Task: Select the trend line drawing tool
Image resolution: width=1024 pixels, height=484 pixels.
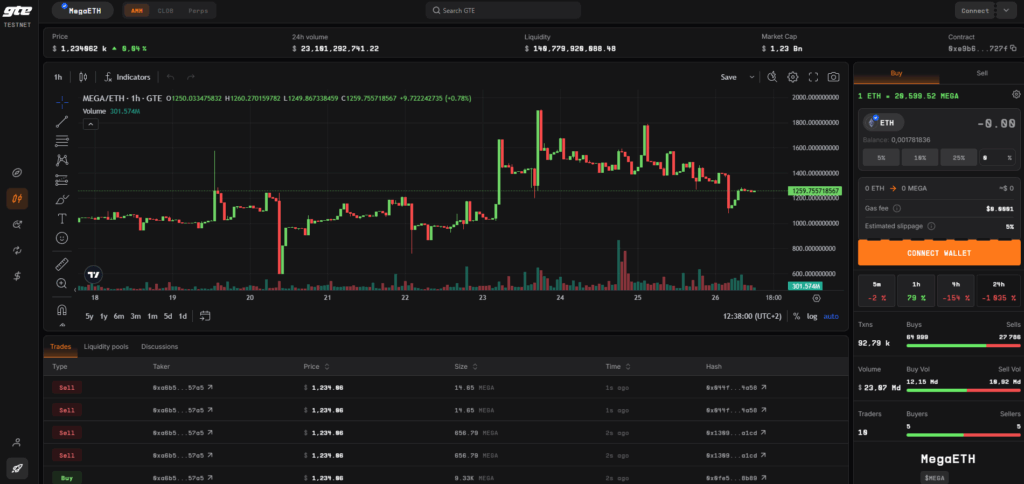Action: tap(62, 121)
